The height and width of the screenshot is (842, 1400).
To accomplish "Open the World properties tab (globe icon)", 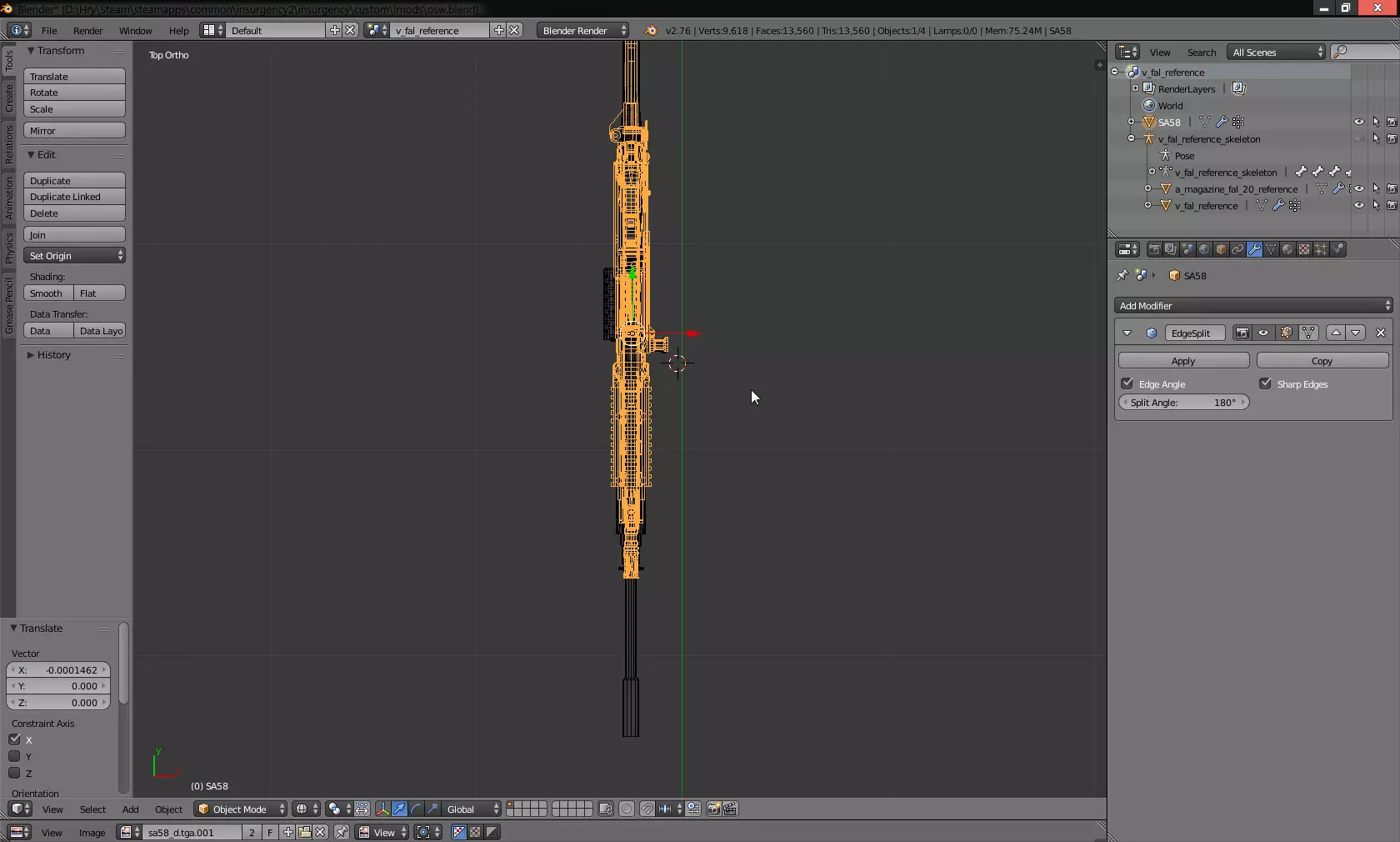I will click(1204, 249).
